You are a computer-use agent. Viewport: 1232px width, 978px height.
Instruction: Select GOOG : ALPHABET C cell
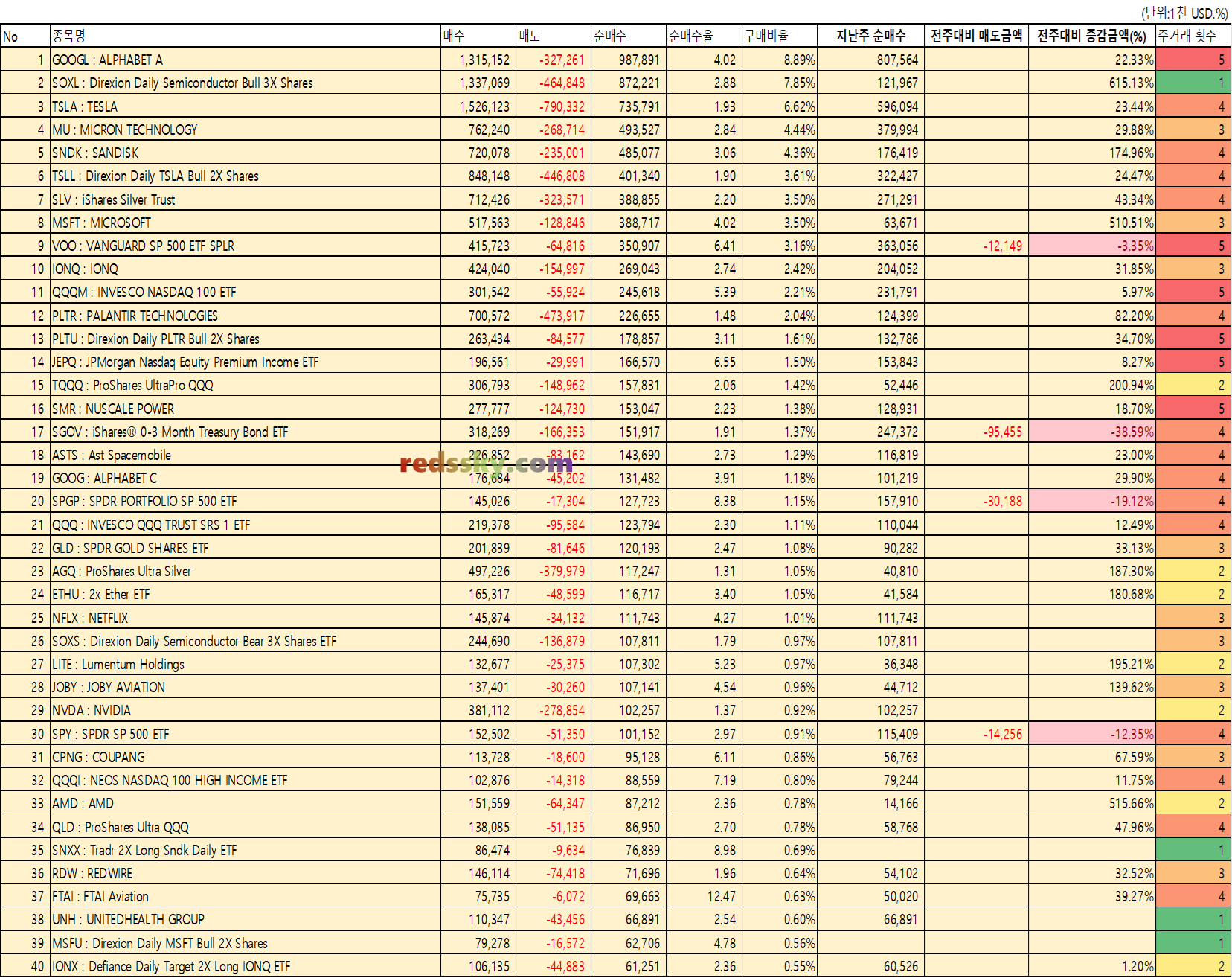(x=246, y=478)
